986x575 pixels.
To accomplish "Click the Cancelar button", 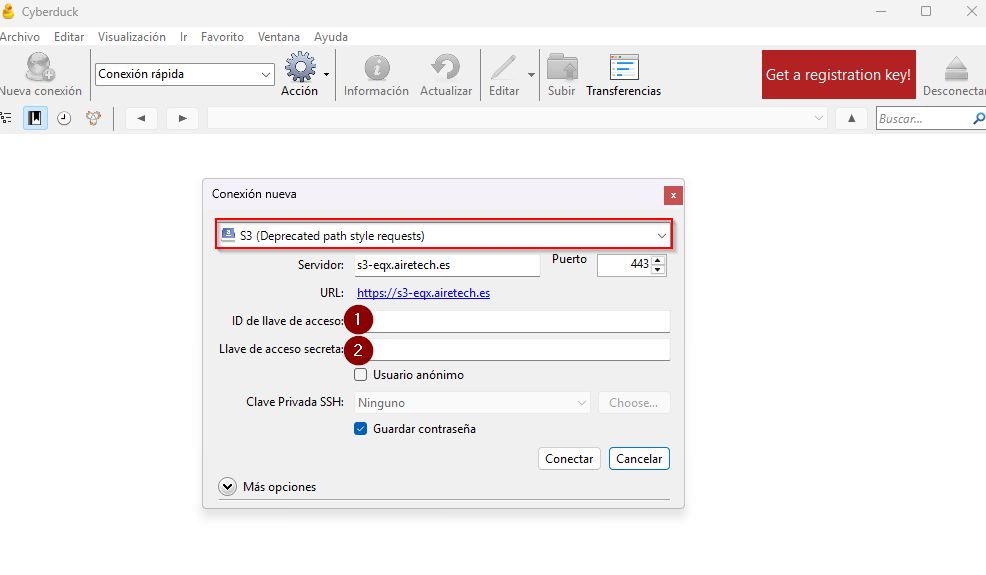I will (x=639, y=459).
